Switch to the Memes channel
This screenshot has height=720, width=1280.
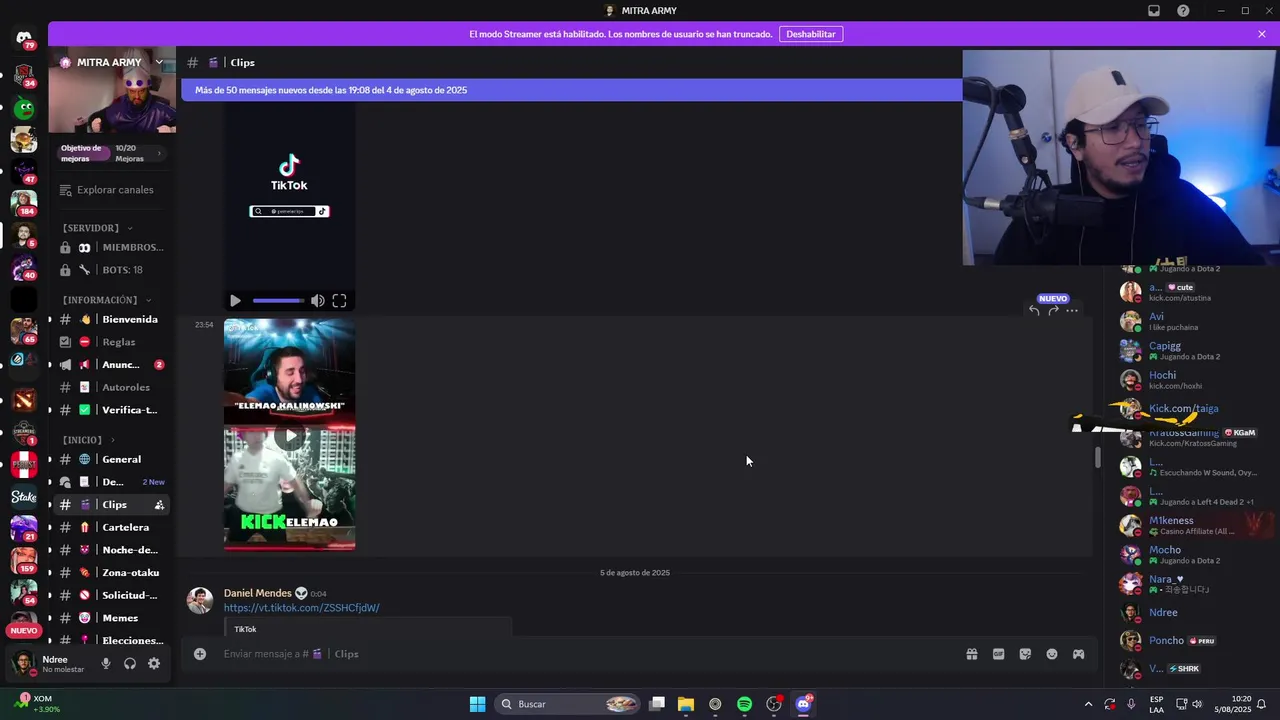[112, 618]
